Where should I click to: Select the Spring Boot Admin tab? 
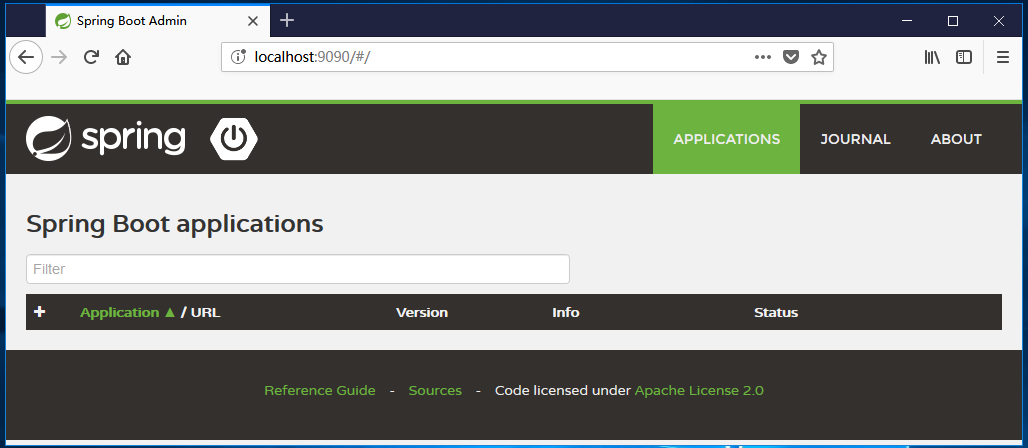point(157,21)
